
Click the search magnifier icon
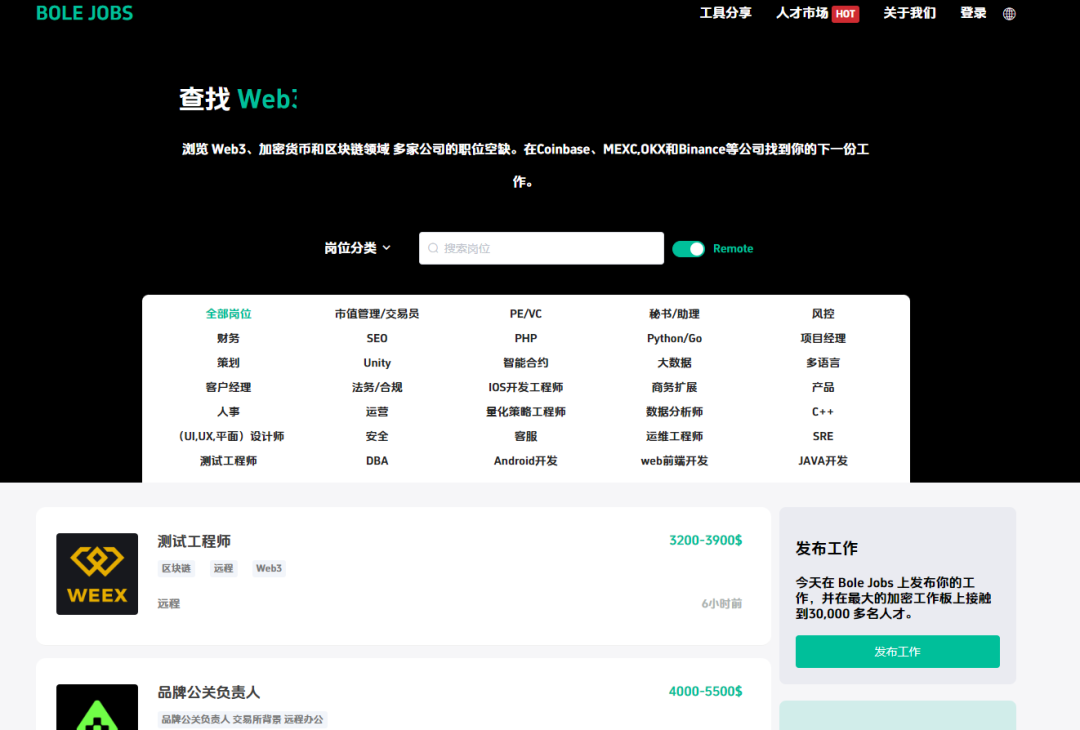[x=433, y=248]
